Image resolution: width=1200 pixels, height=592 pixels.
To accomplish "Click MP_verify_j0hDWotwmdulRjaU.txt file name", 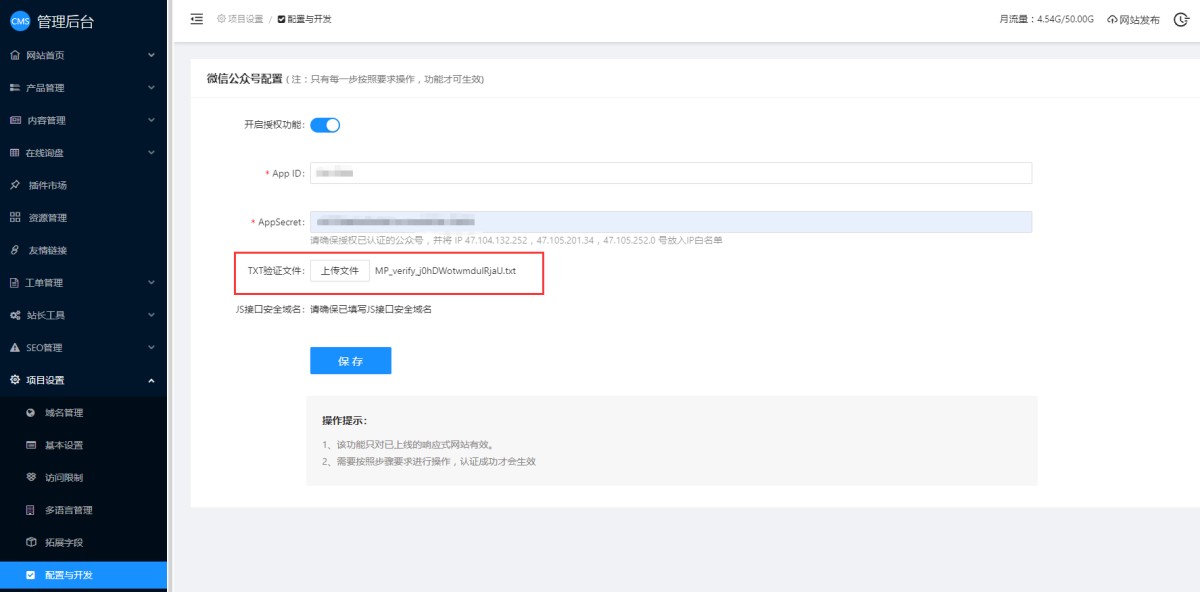I will [x=445, y=271].
